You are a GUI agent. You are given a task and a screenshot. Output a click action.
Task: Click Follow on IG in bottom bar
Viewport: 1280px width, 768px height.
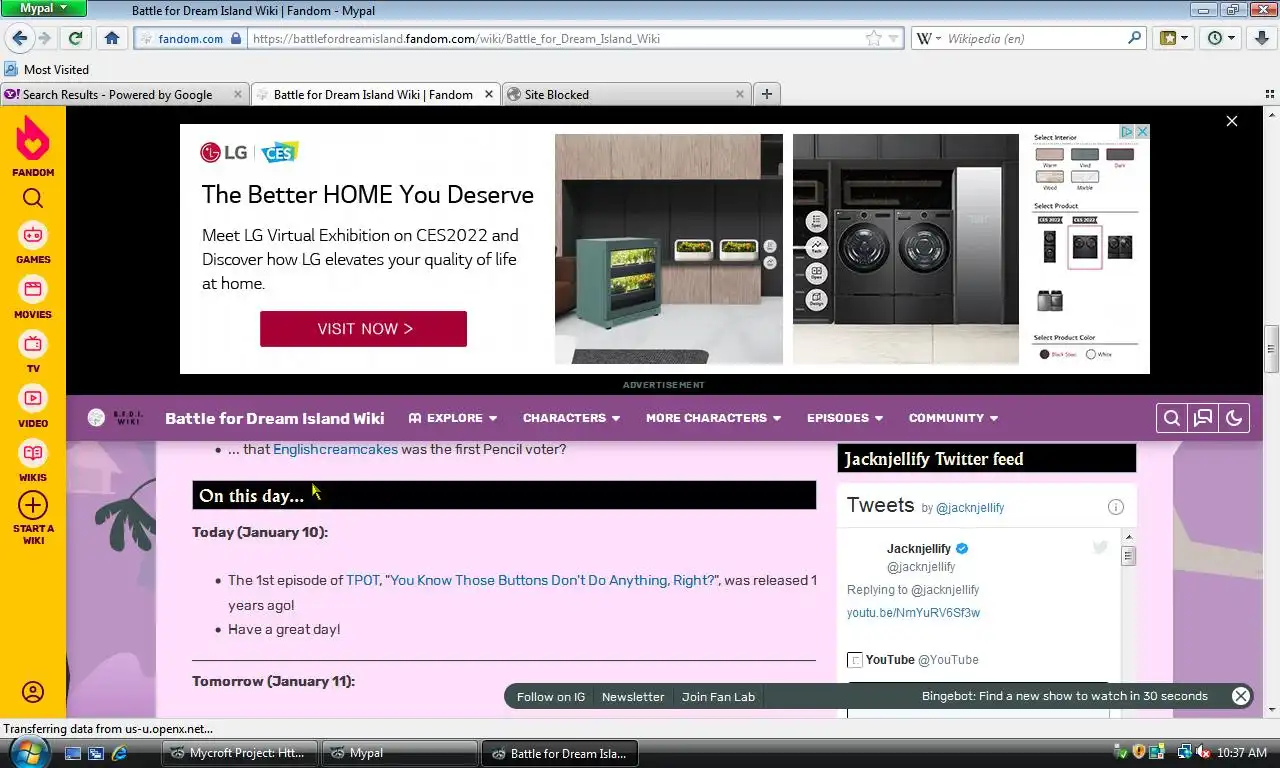tap(551, 697)
